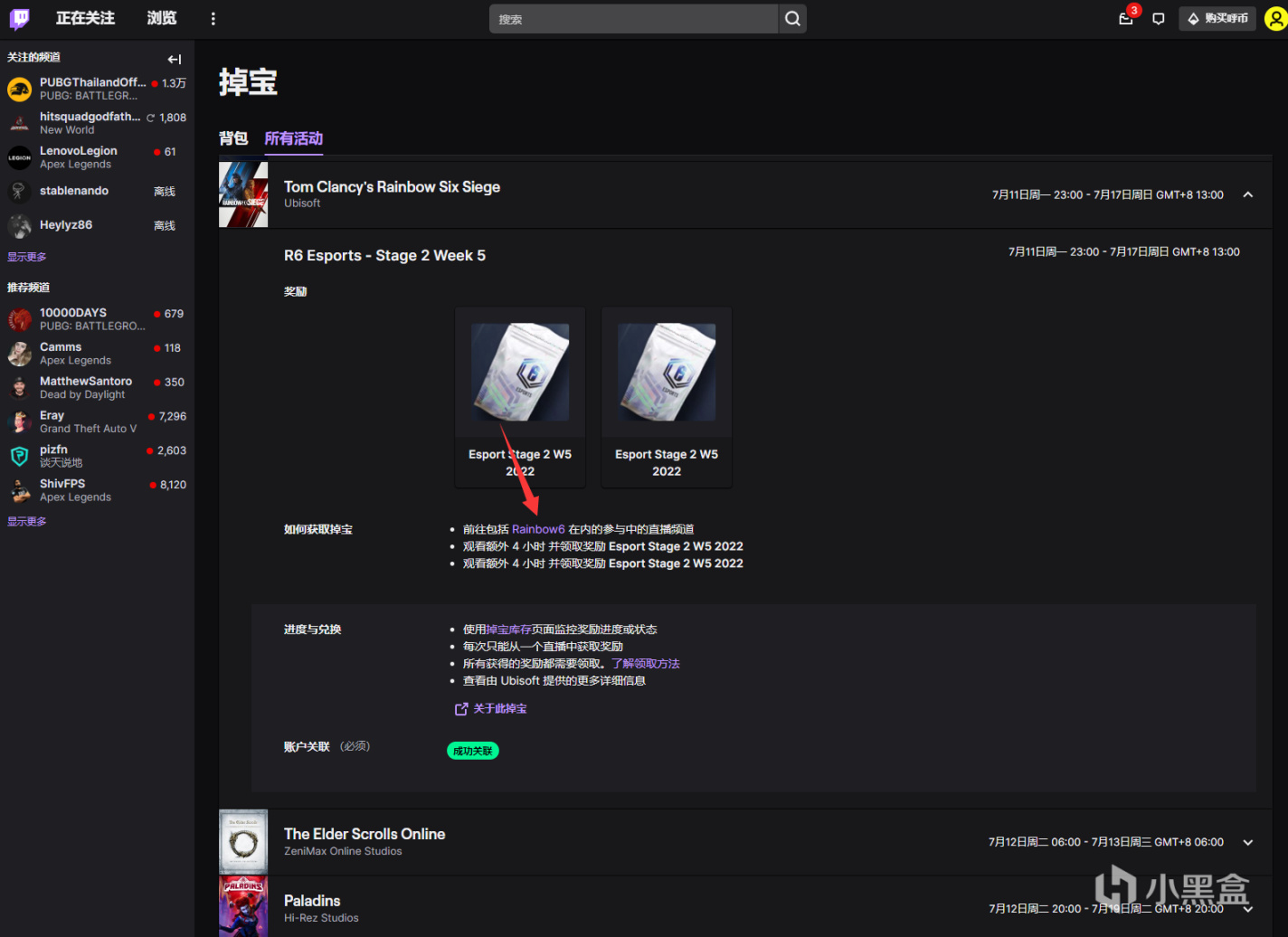Click hitsquadgodfather's New World game label

pyautogui.click(x=67, y=130)
